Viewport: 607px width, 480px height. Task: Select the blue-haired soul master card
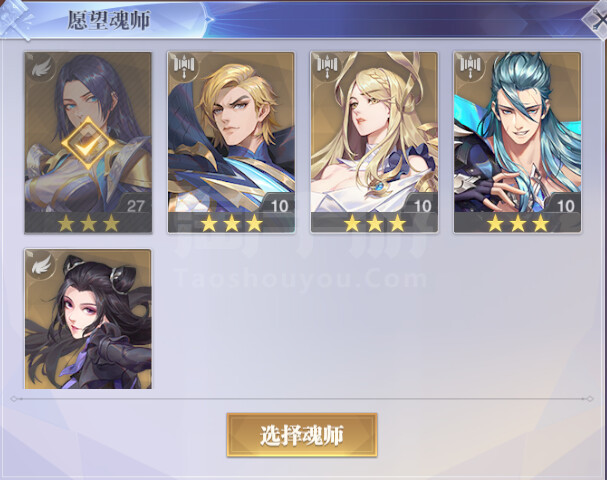pyautogui.click(x=518, y=142)
